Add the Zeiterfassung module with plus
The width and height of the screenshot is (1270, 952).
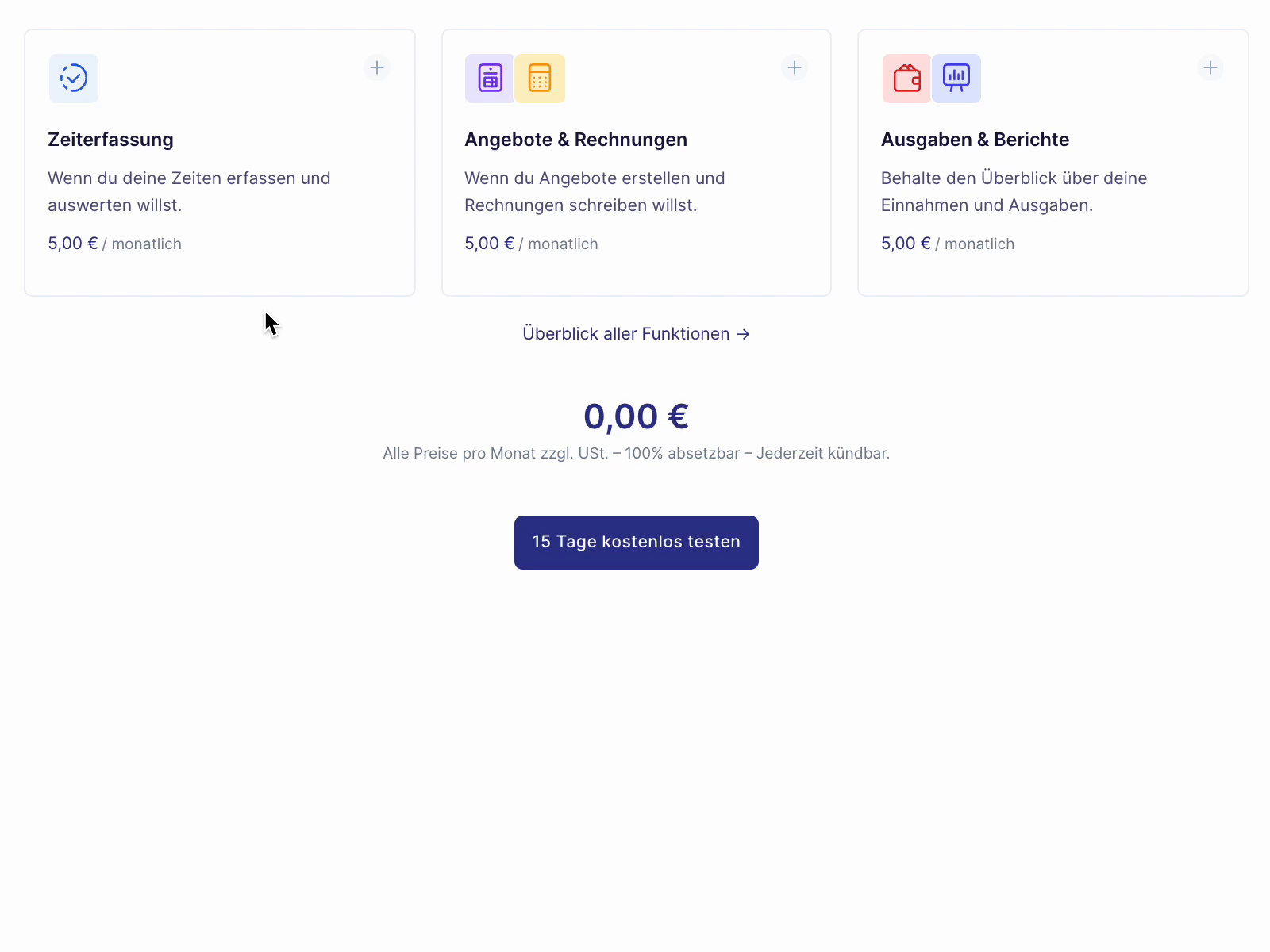pos(377,68)
